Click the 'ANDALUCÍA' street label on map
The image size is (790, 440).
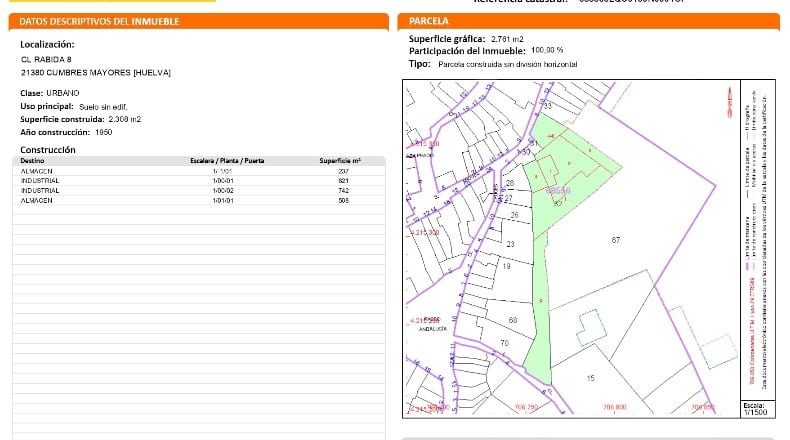tap(433, 329)
